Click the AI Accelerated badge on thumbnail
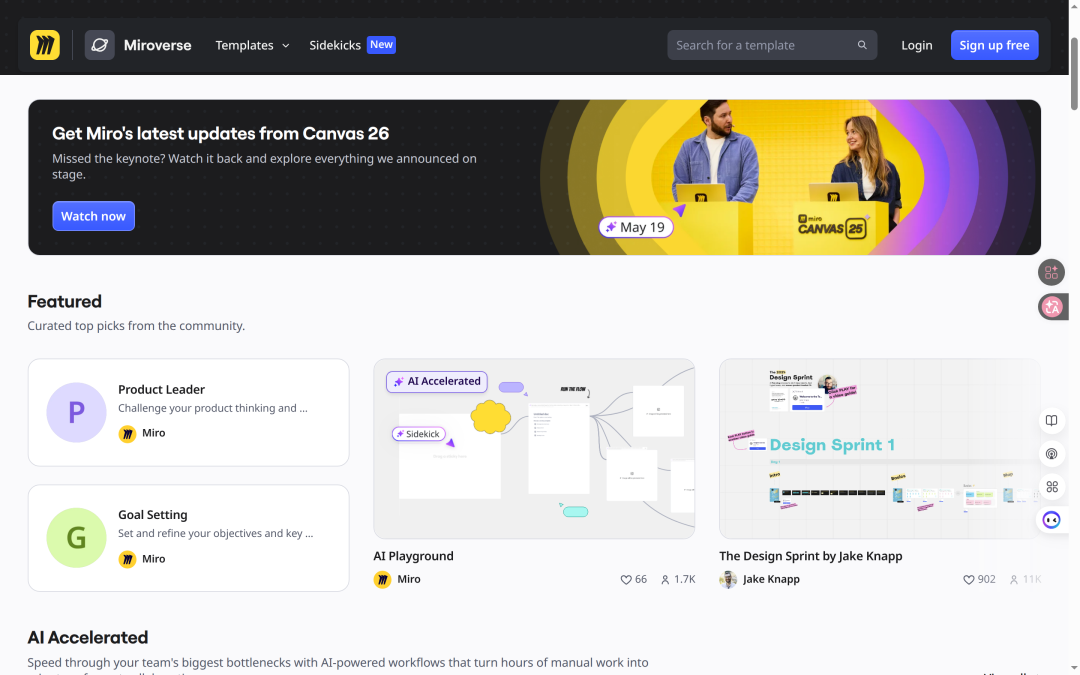This screenshot has height=675, width=1080. coord(437,382)
